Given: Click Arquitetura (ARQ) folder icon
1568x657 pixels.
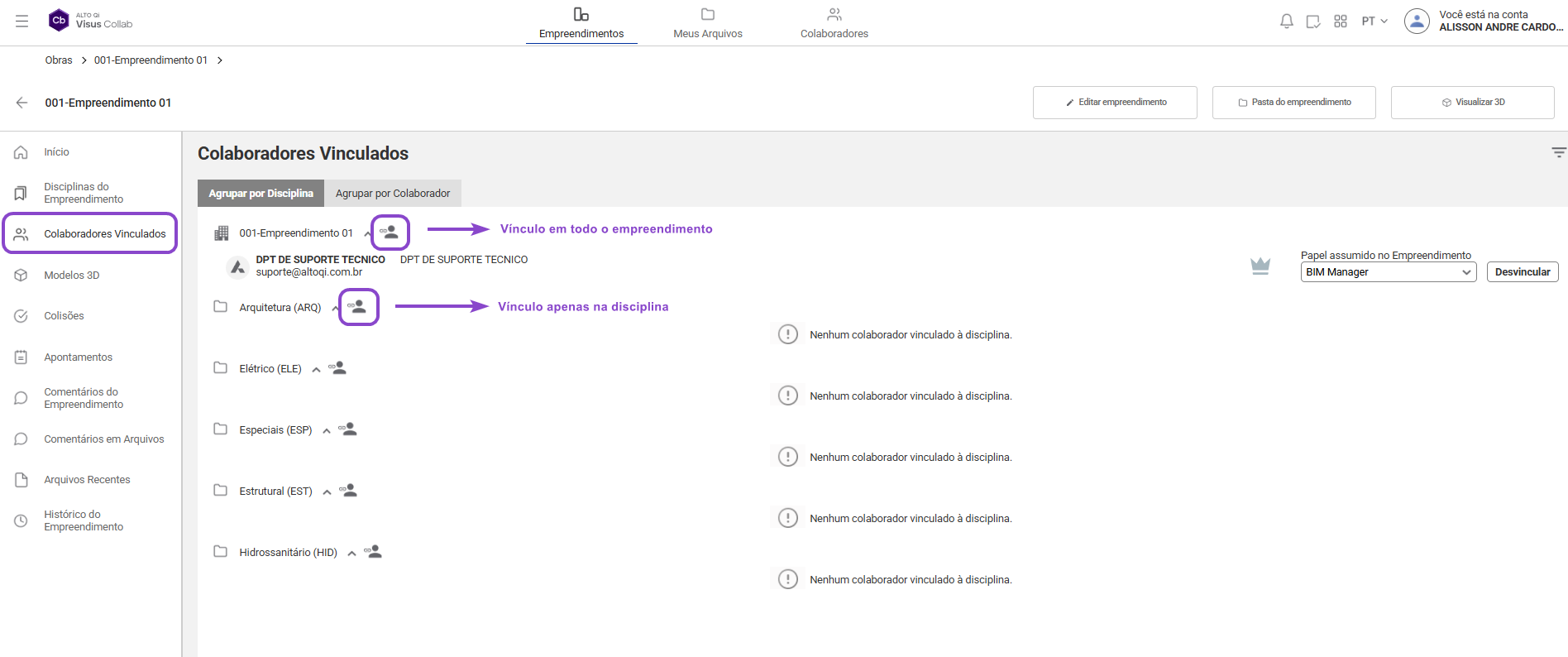Looking at the screenshot, I should pos(220,306).
